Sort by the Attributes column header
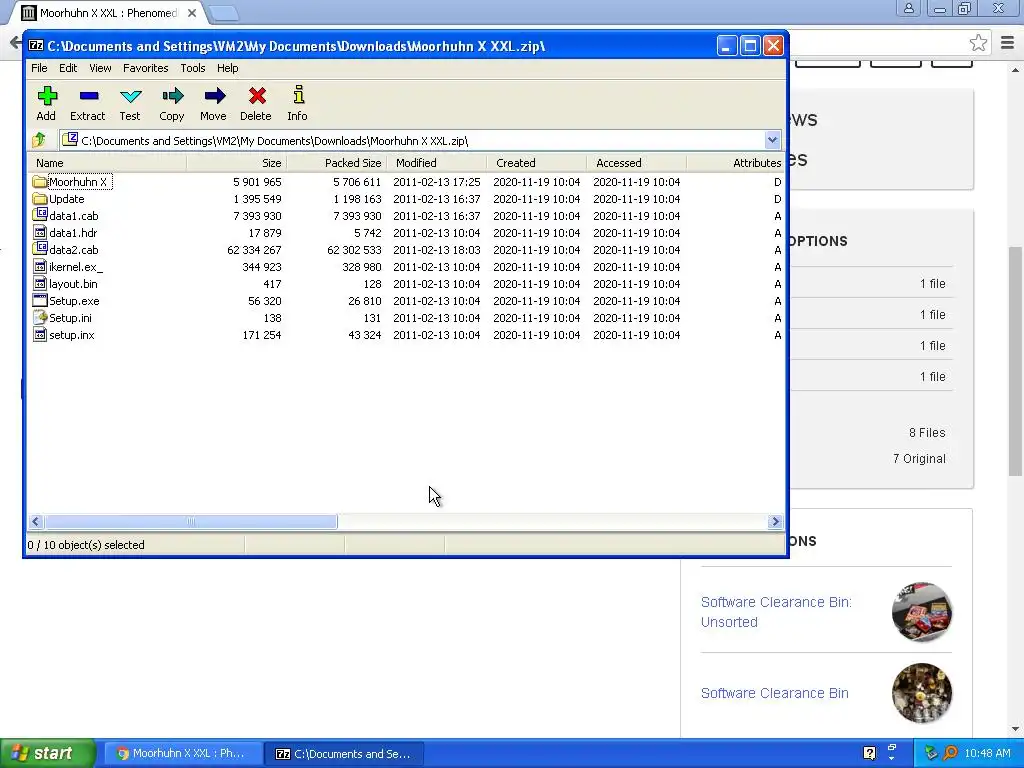The width and height of the screenshot is (1024, 768). coord(736,163)
